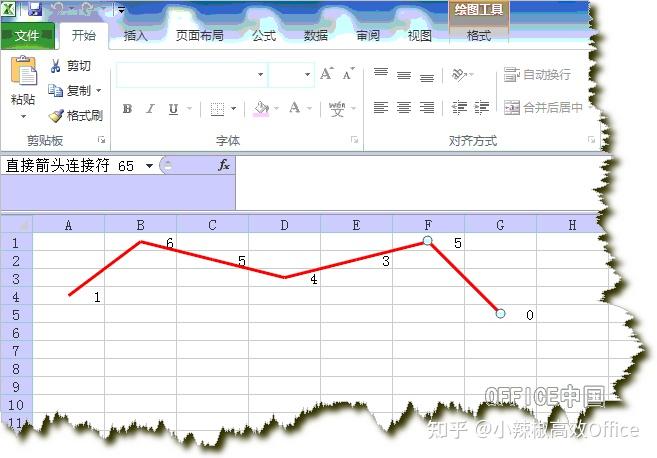657x458 pixels.
Task: Align text right
Action: (427, 108)
